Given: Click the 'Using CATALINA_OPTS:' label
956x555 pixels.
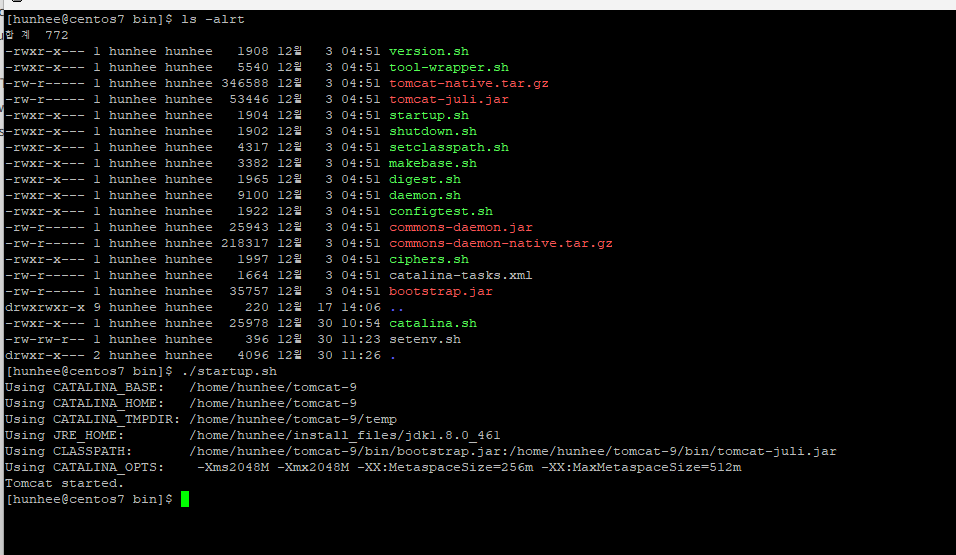Looking at the screenshot, I should tap(85, 467).
